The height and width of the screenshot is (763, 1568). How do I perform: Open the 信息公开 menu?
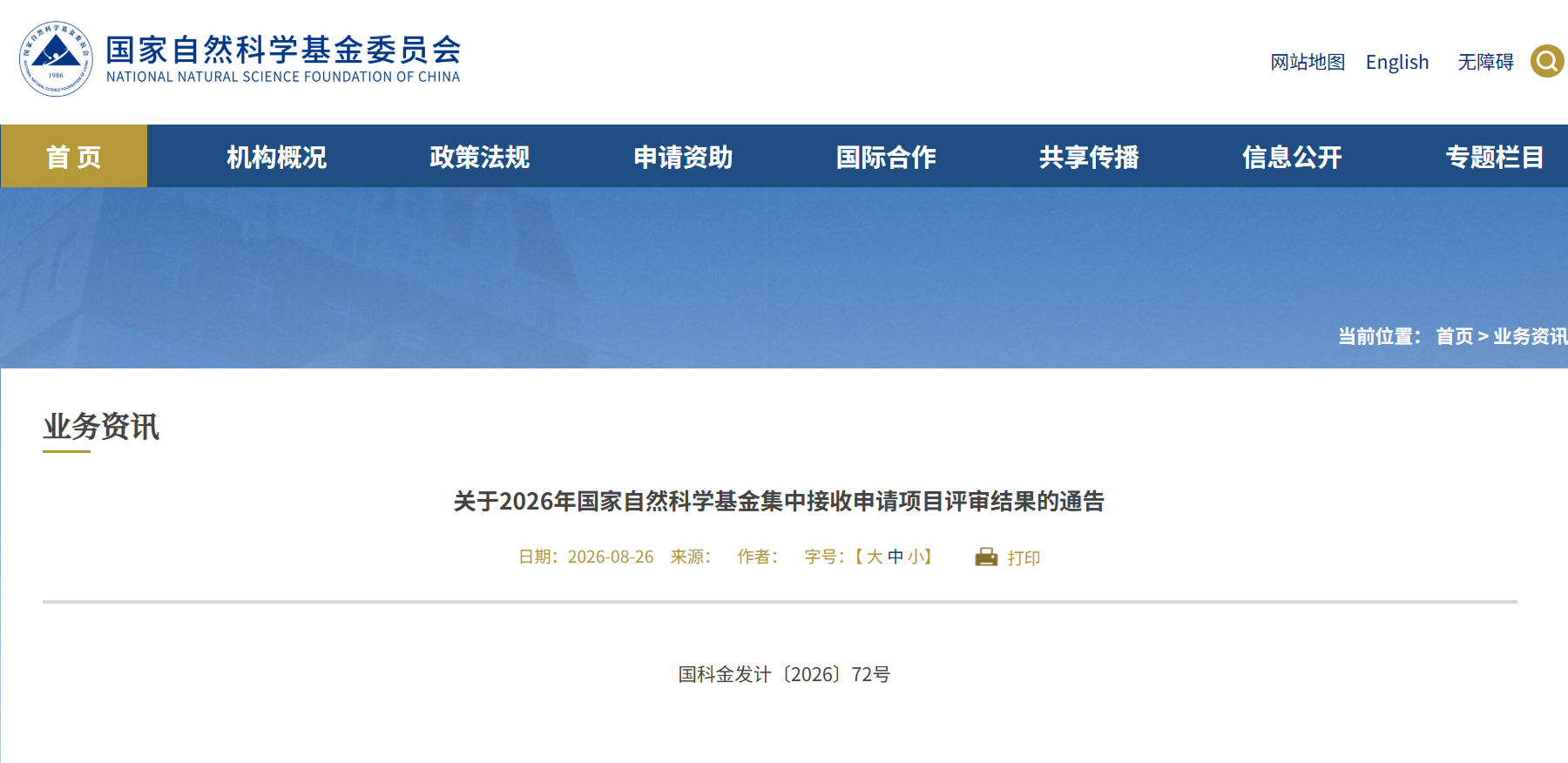tap(1292, 157)
